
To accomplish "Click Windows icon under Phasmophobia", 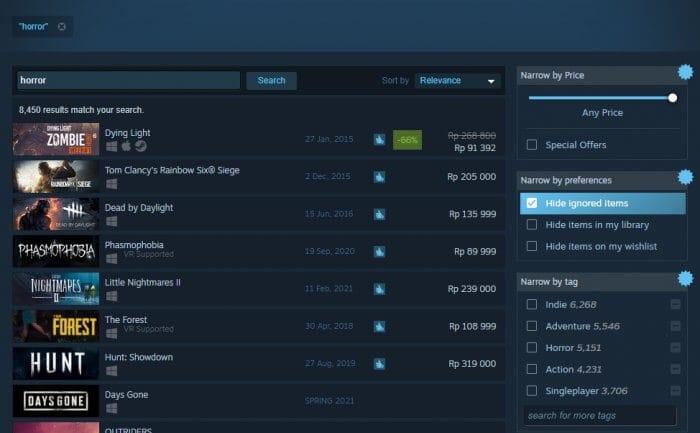I will [112, 258].
